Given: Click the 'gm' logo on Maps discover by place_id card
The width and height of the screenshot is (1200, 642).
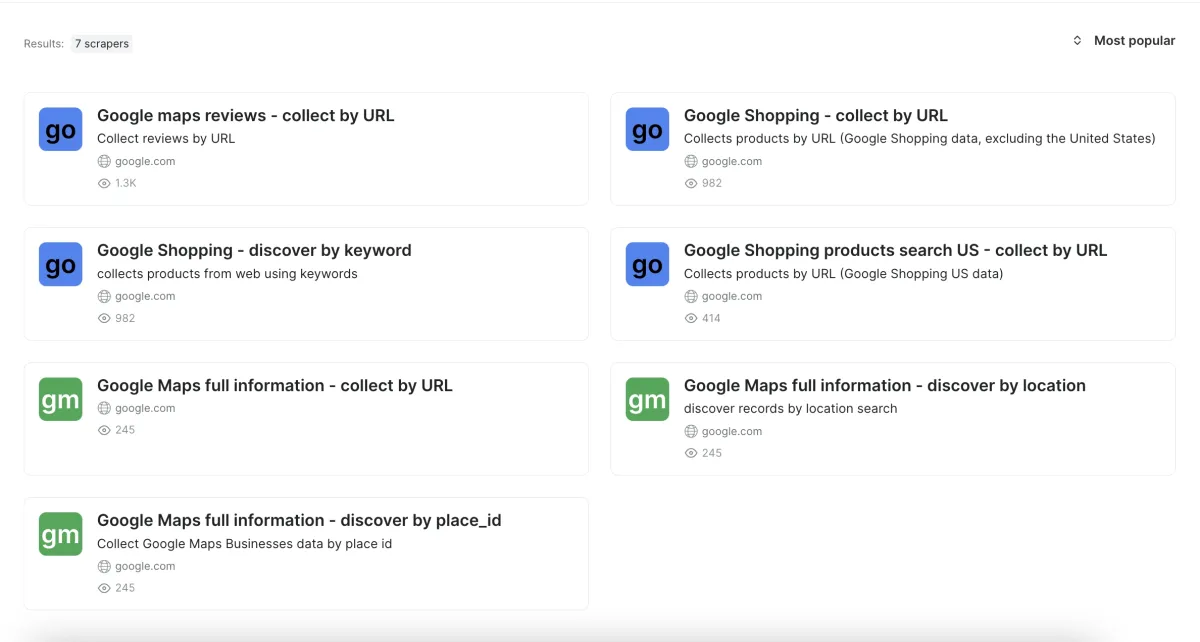Looking at the screenshot, I should point(60,535).
